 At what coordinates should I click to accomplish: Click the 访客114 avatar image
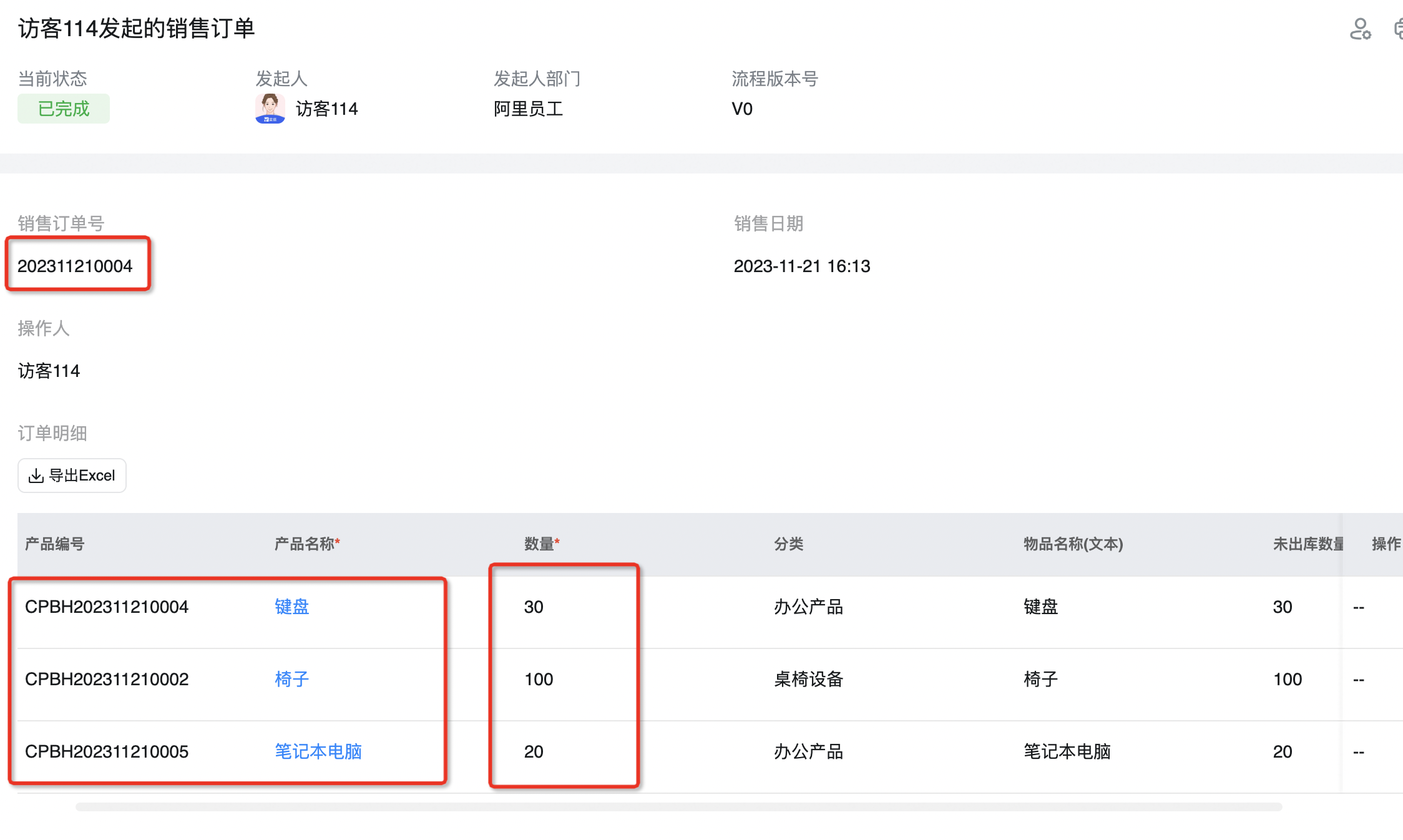270,109
